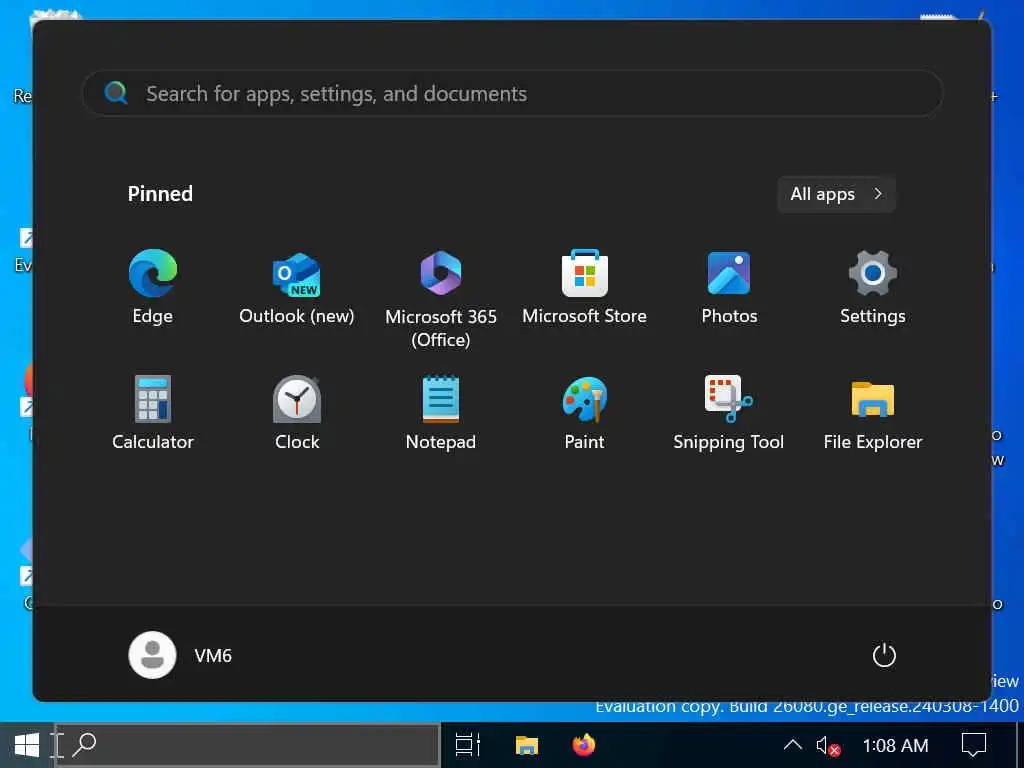The height and width of the screenshot is (768, 1024).
Task: Open Microsoft 365 (Office) app
Action: coord(441,298)
